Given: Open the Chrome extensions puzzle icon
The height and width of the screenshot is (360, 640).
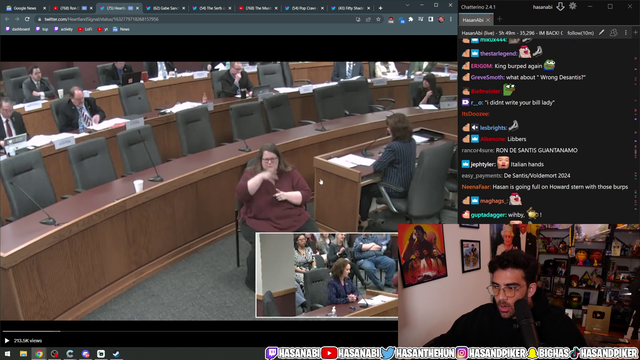Looking at the screenshot, I should pyautogui.click(x=411, y=19).
